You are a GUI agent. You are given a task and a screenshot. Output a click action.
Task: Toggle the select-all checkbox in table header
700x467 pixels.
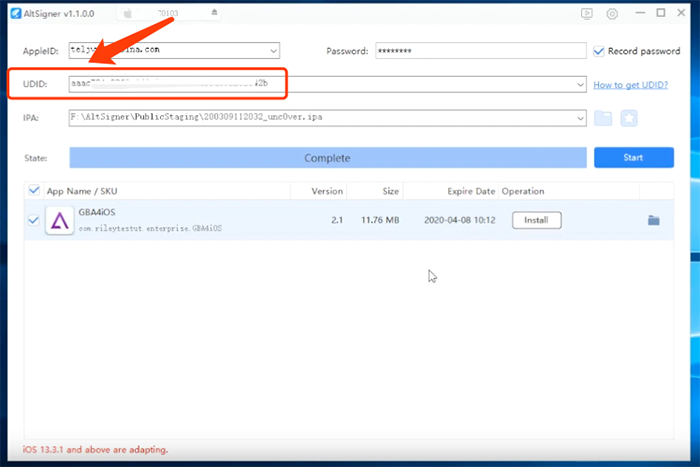(34, 190)
